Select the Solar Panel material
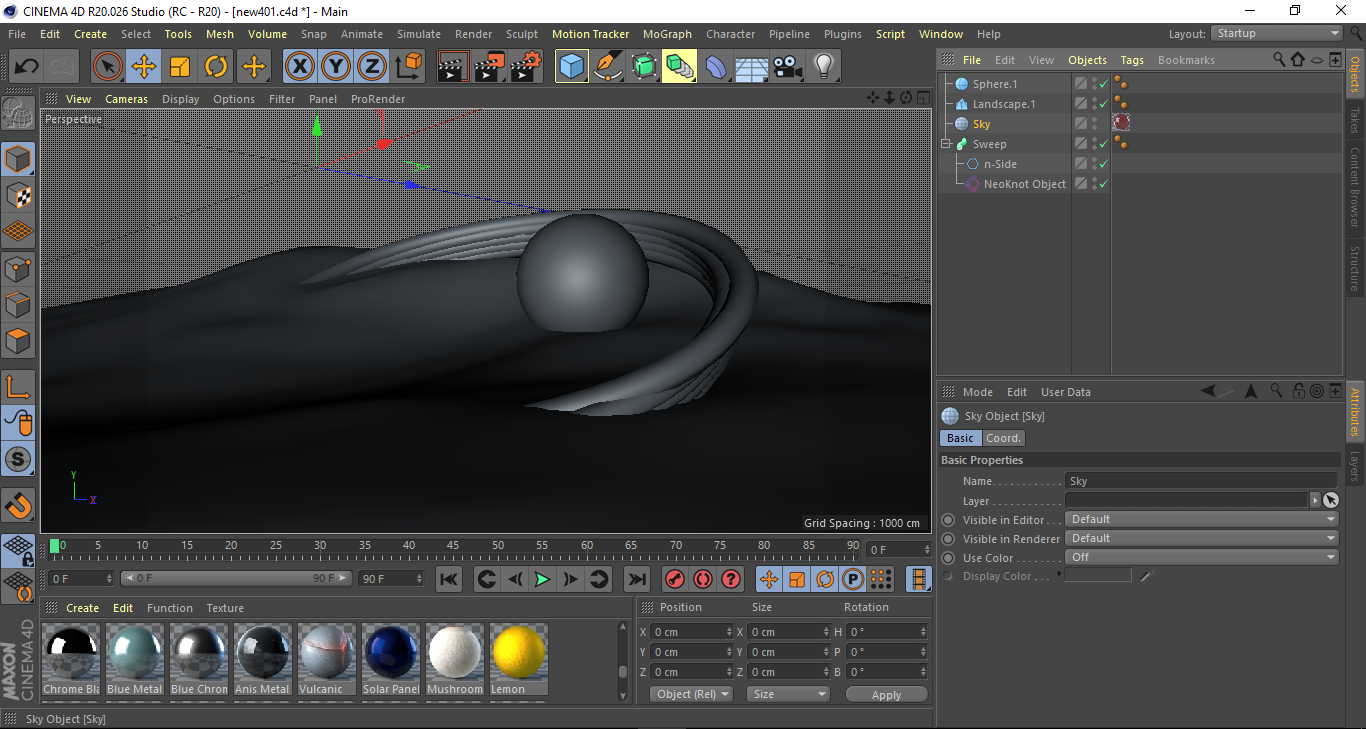 point(391,659)
